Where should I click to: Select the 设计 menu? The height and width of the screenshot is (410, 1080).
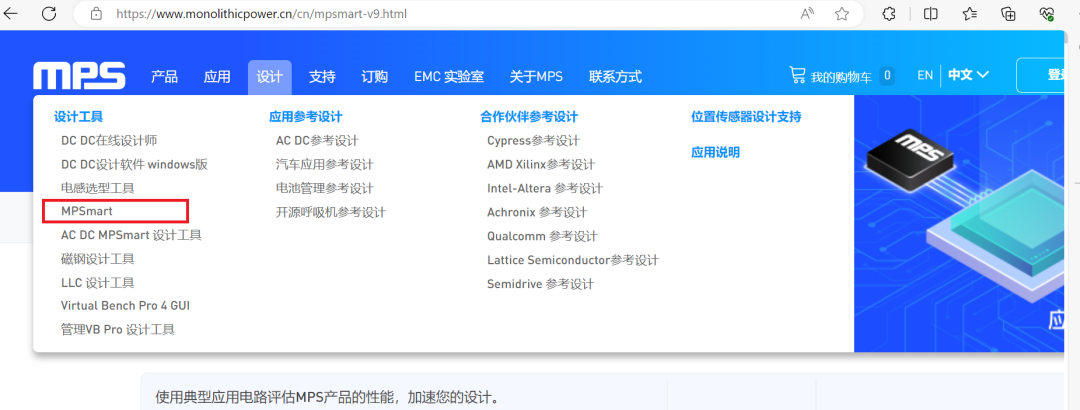pos(269,77)
